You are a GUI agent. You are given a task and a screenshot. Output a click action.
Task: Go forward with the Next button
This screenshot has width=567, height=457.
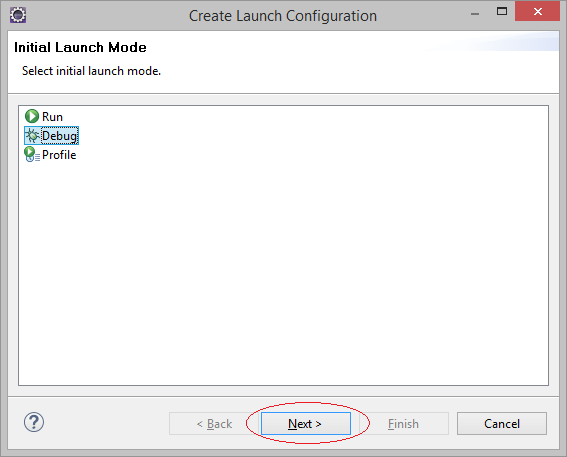point(306,423)
